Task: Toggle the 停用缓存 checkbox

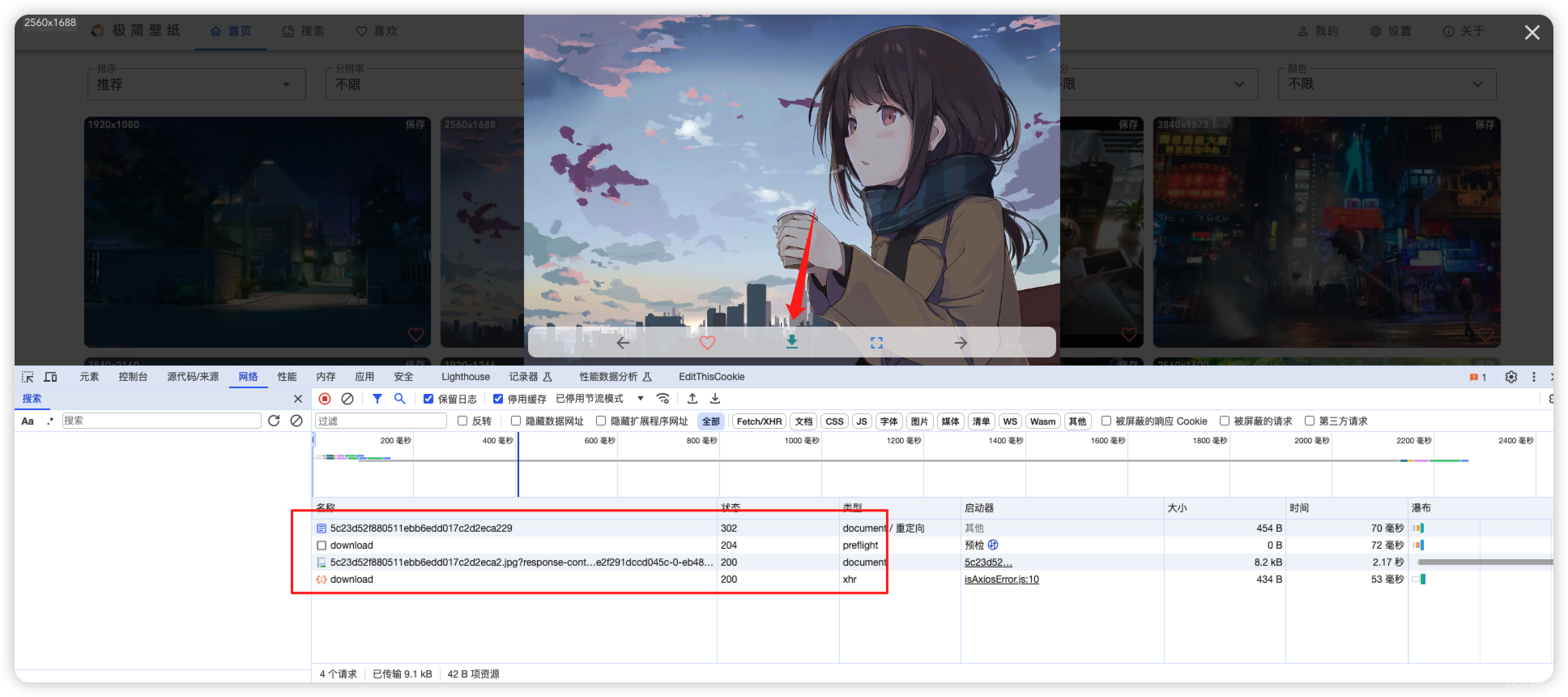Action: pos(498,399)
